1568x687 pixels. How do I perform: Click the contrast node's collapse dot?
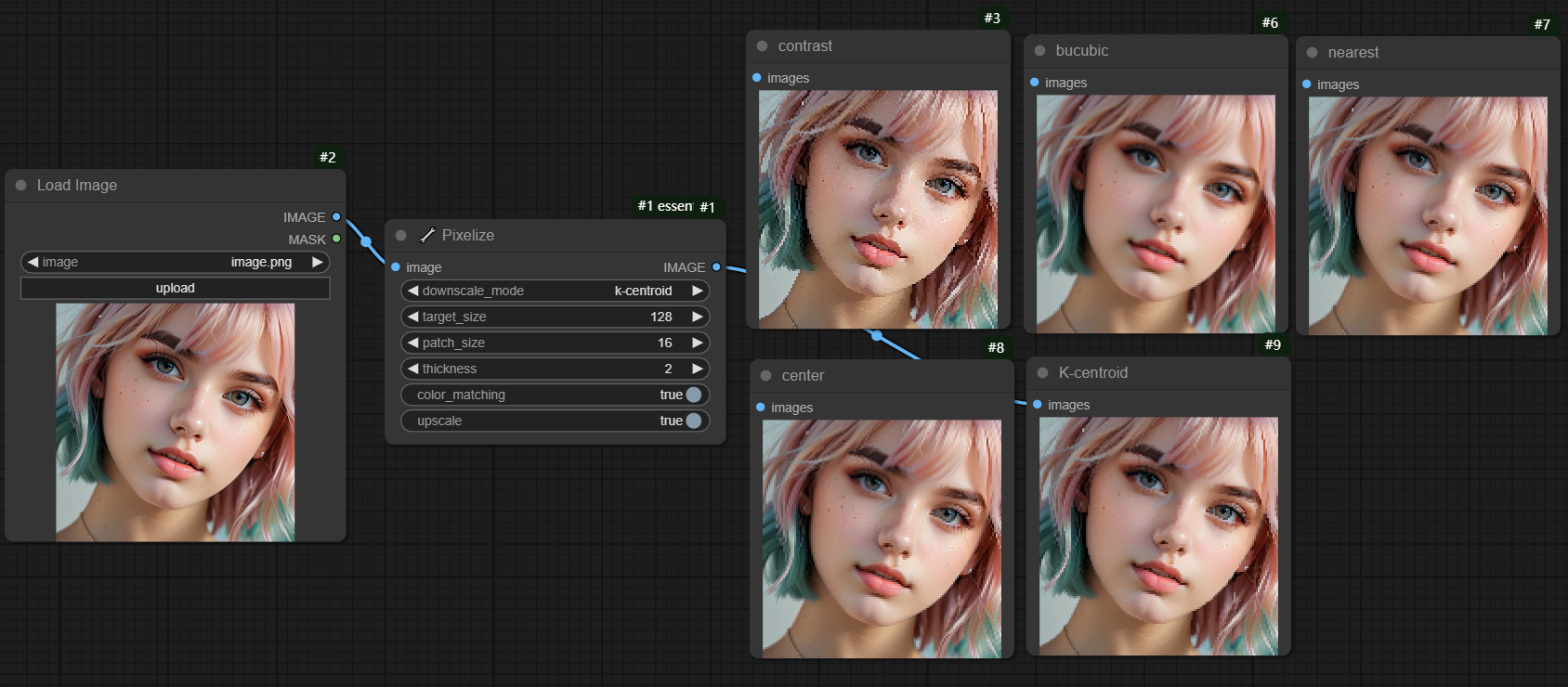[x=762, y=46]
